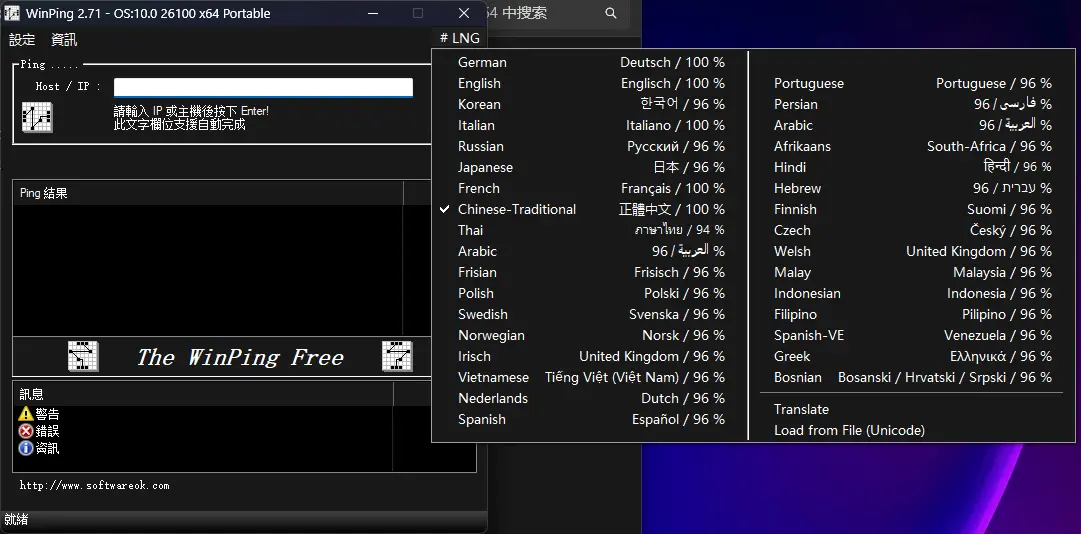
Task: Select the red error icon row (錯誤)
Action: [x=39, y=431]
